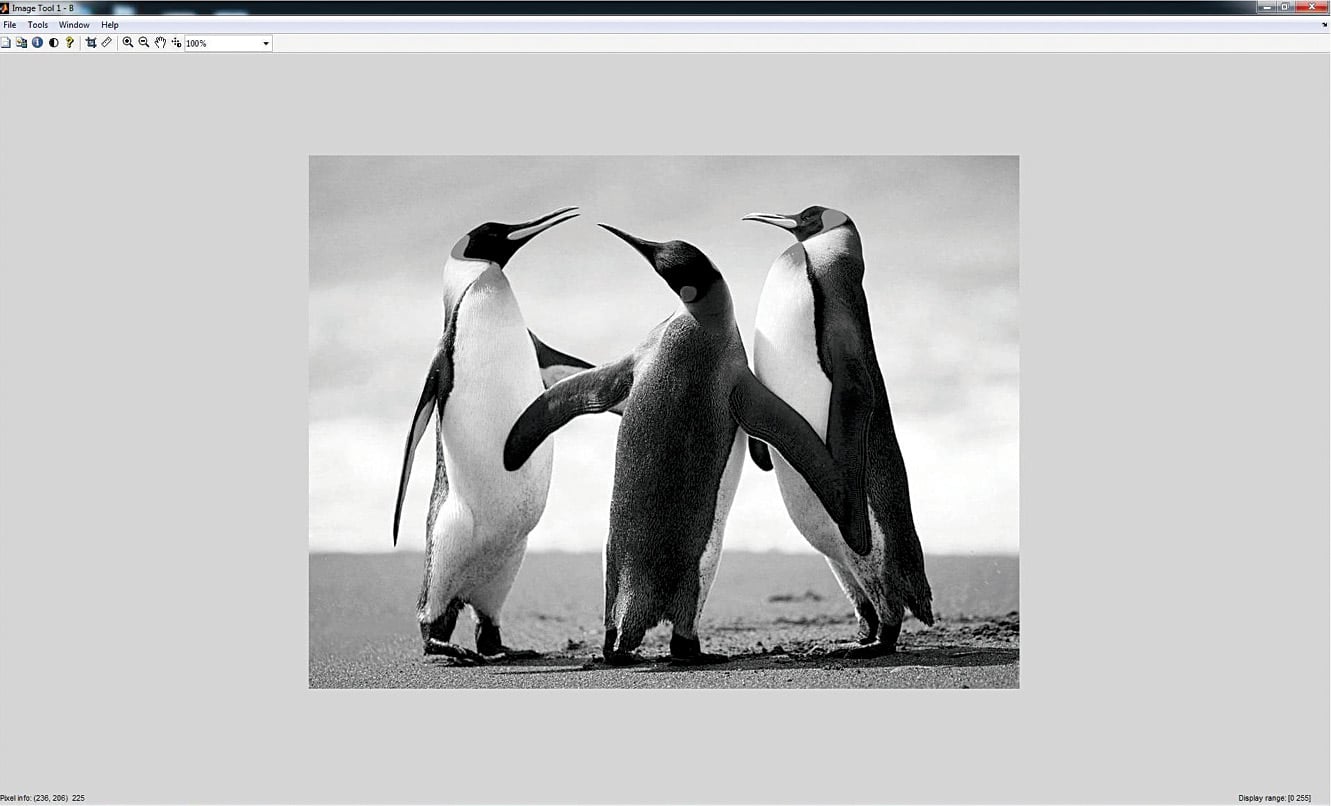Toggle the Pan hand tool
Screen dimensions: 1331x806
pyautogui.click(x=160, y=42)
